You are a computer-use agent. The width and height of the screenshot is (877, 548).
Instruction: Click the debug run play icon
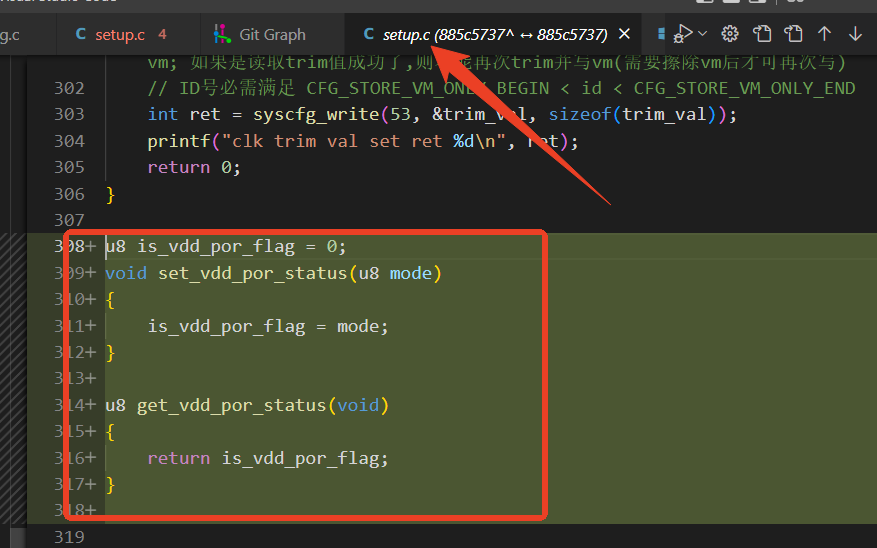[x=683, y=34]
